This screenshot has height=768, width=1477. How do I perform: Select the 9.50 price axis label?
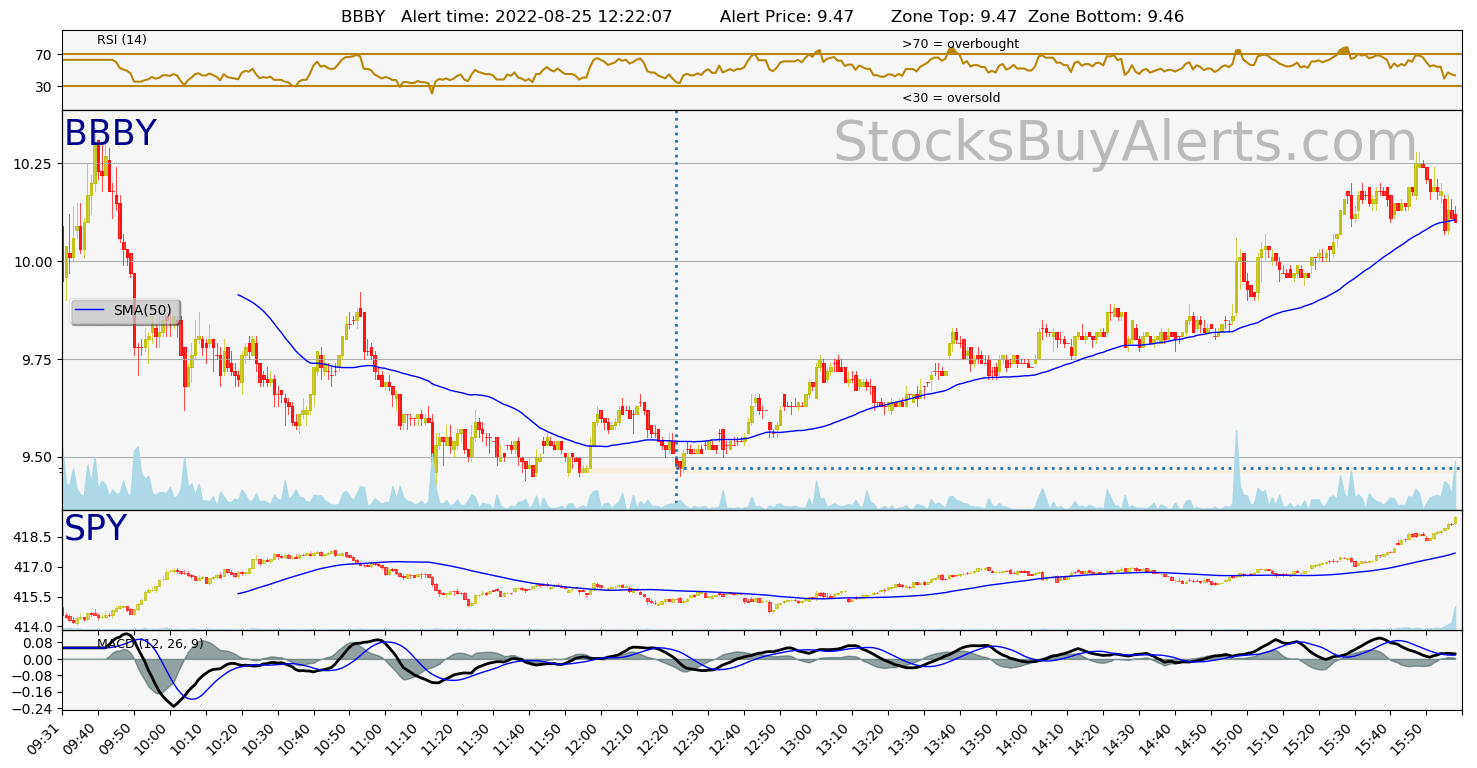pyautogui.click(x=38, y=457)
